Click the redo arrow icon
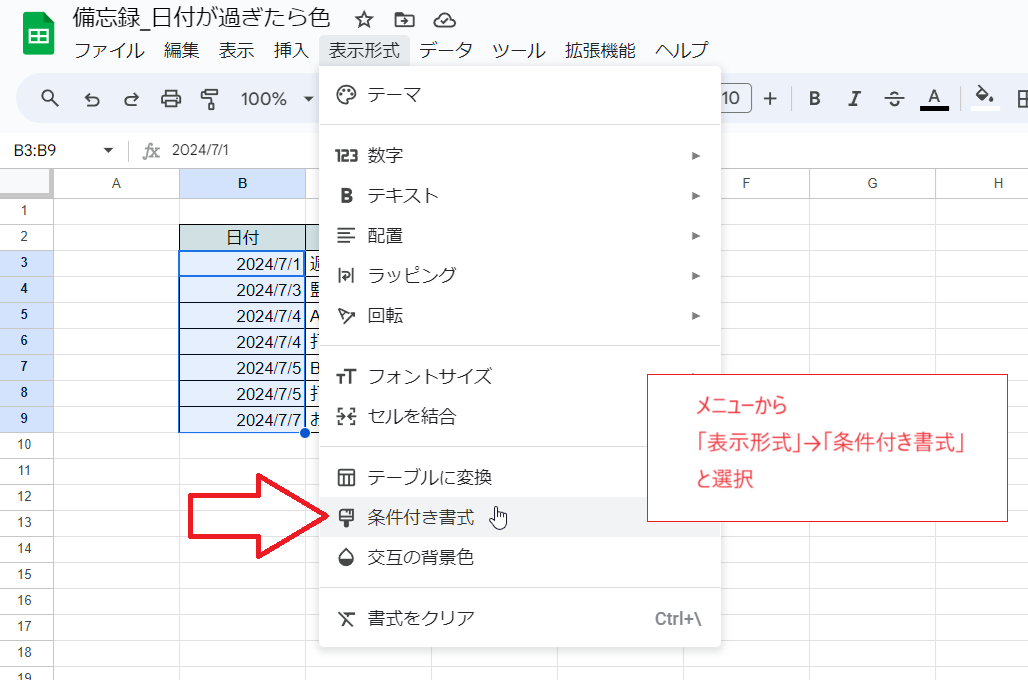 131,99
